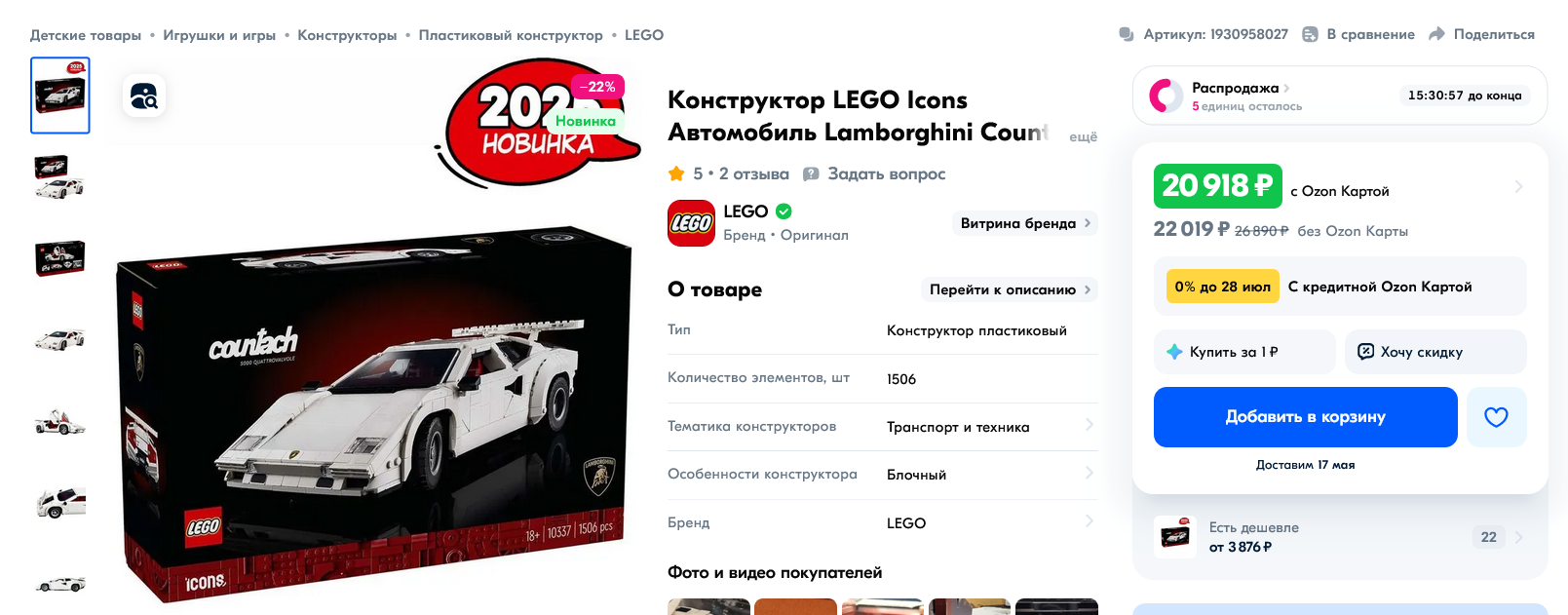This screenshot has height=615, width=1568.
Task: Open the Есть дешевле offers block
Action: tap(1340, 537)
